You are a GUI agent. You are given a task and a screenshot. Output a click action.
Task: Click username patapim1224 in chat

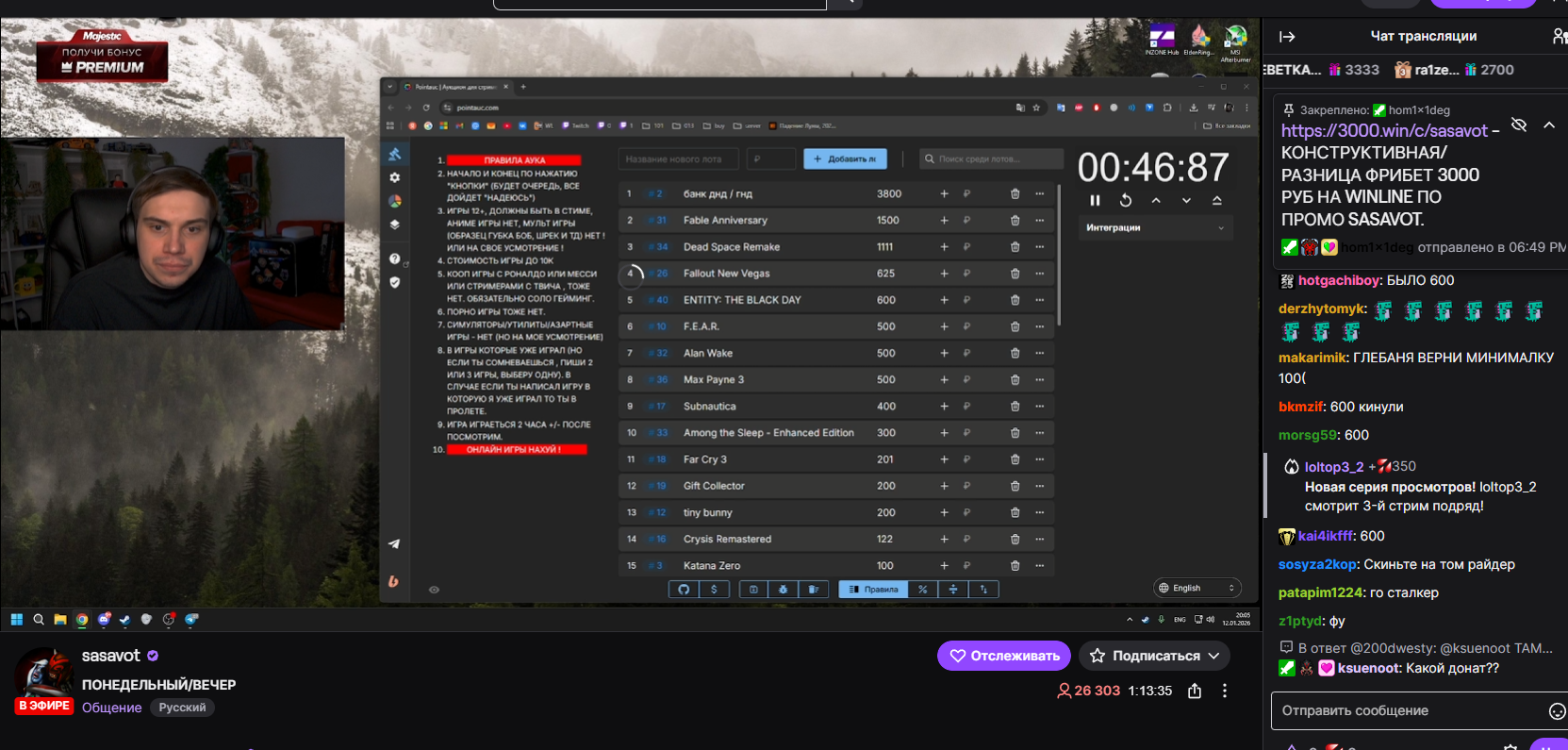click(1320, 592)
